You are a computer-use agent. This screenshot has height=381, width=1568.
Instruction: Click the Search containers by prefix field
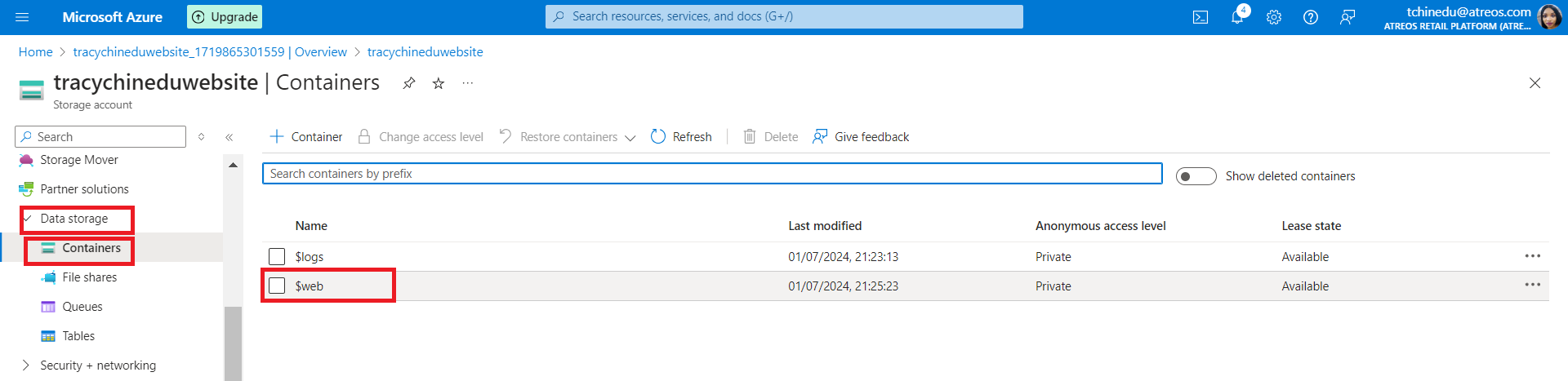711,174
